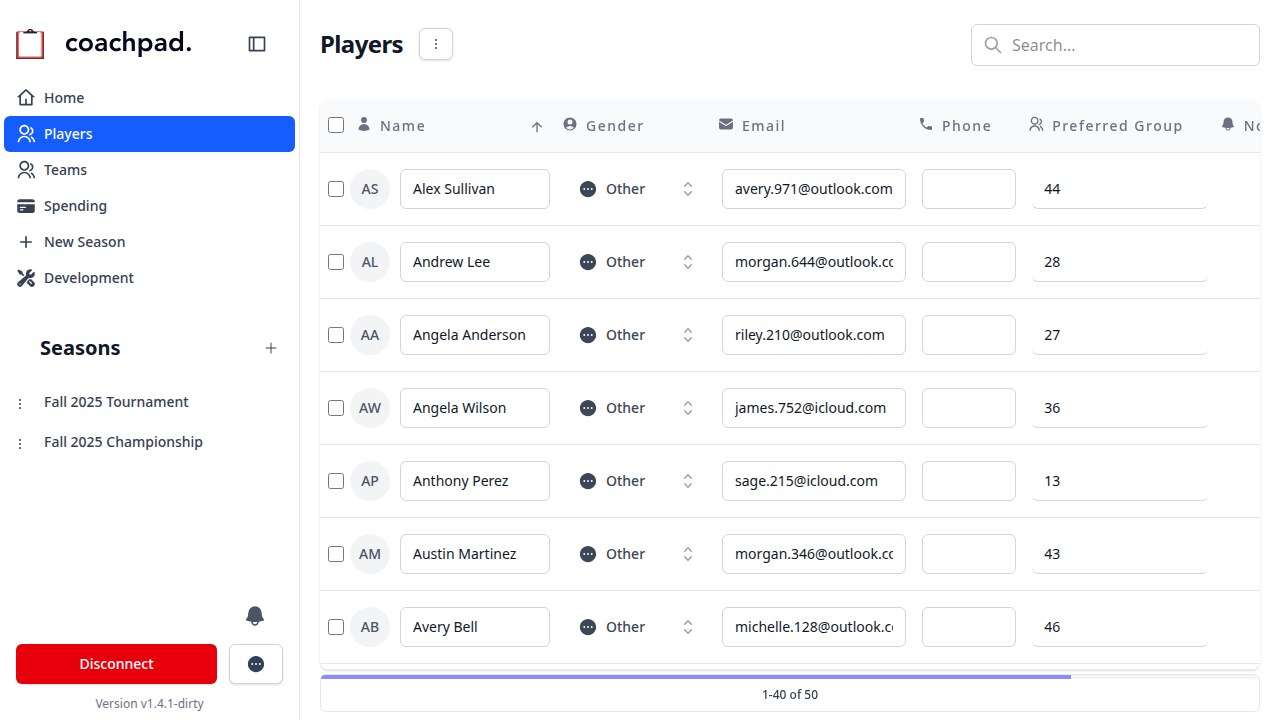Open Anthony Perez's gender dropdown
Screen dimensions: 1280x720
688,481
